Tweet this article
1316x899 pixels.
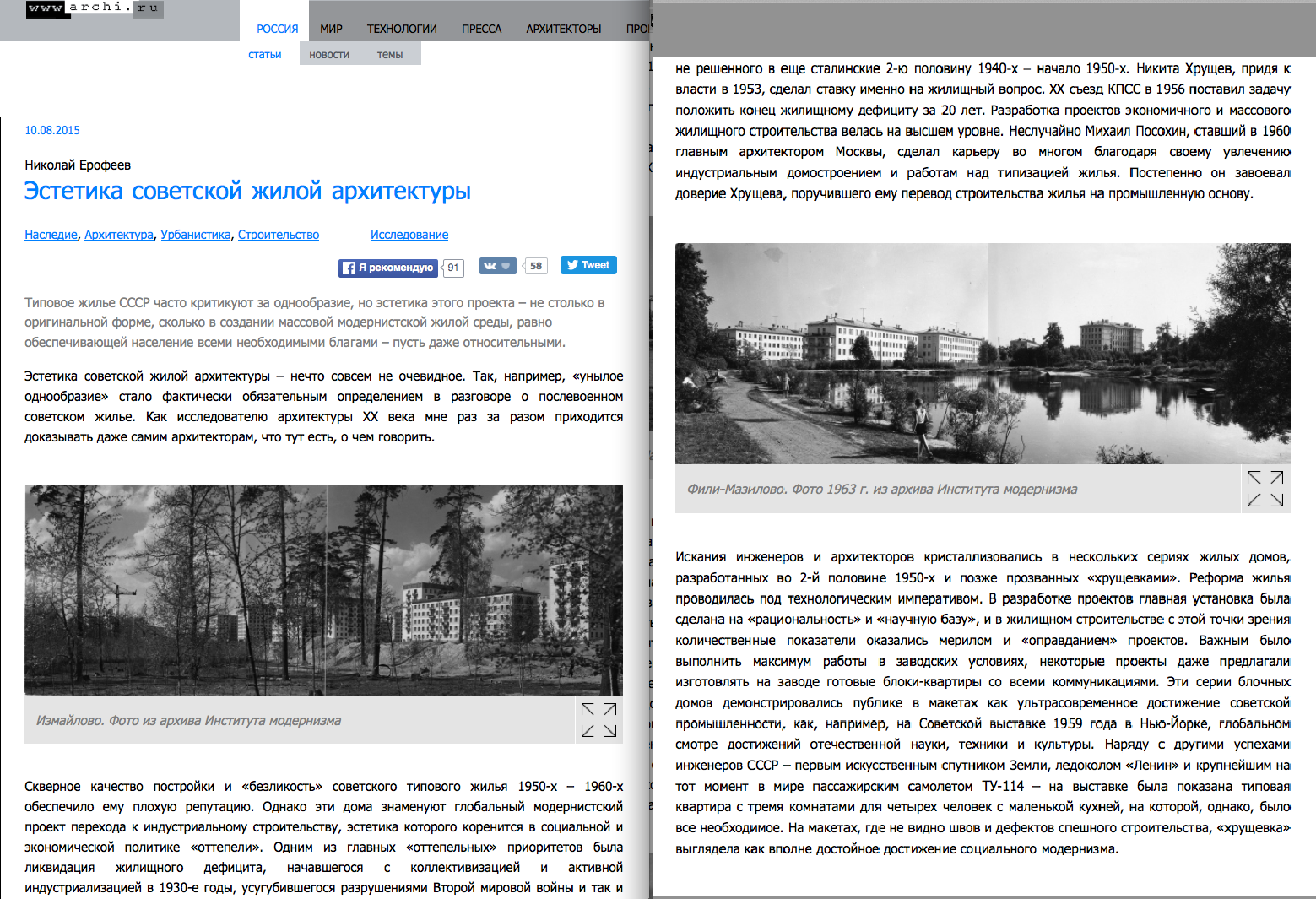(588, 265)
